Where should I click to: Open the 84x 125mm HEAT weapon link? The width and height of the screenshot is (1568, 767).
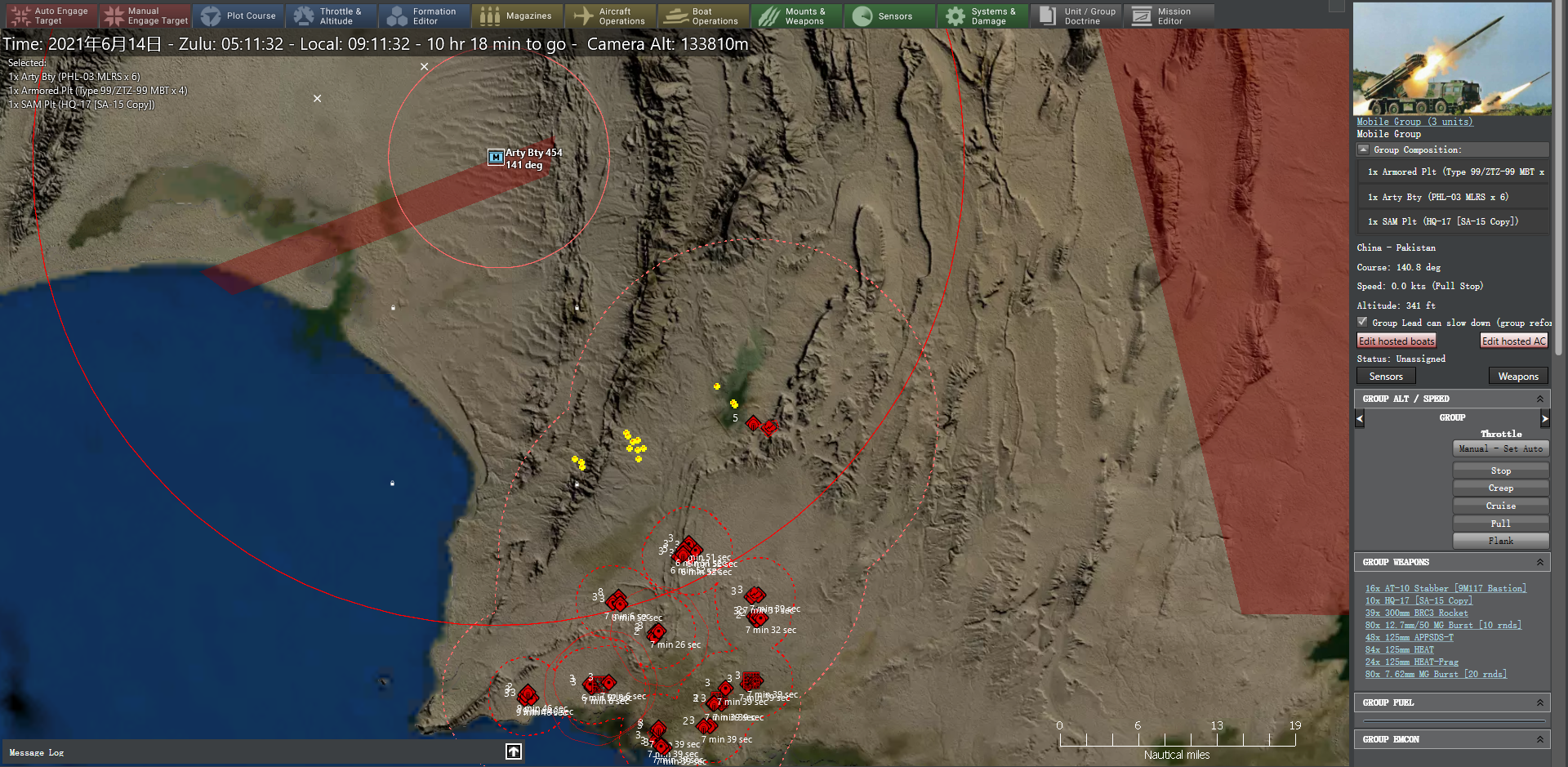click(x=1399, y=649)
